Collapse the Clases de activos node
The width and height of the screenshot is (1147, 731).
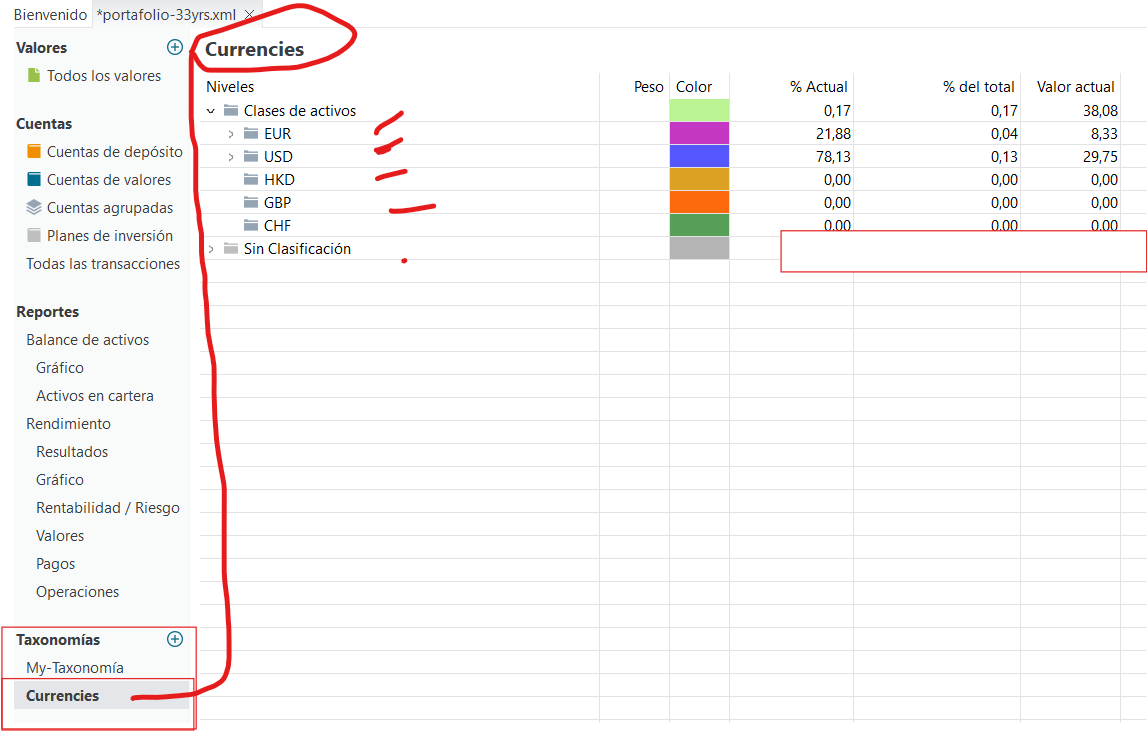[211, 111]
